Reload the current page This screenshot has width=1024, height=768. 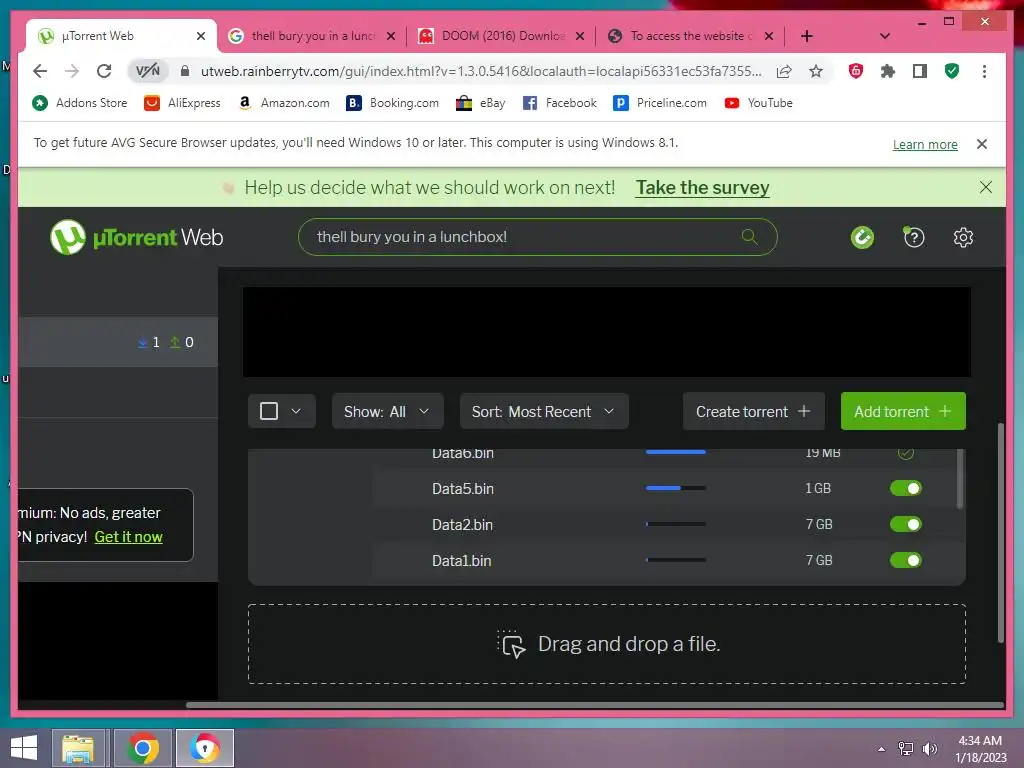point(104,71)
